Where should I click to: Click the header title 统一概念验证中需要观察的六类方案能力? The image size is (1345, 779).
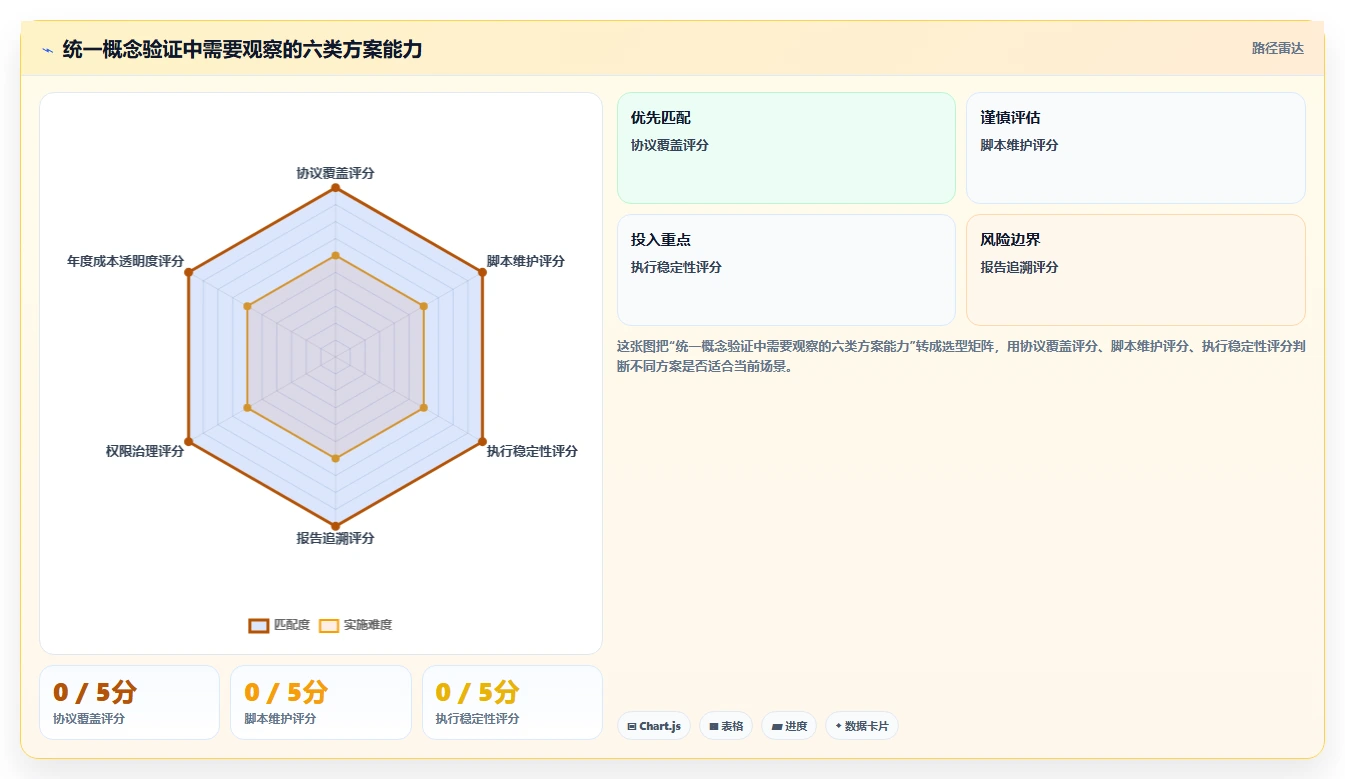pyautogui.click(x=242, y=48)
